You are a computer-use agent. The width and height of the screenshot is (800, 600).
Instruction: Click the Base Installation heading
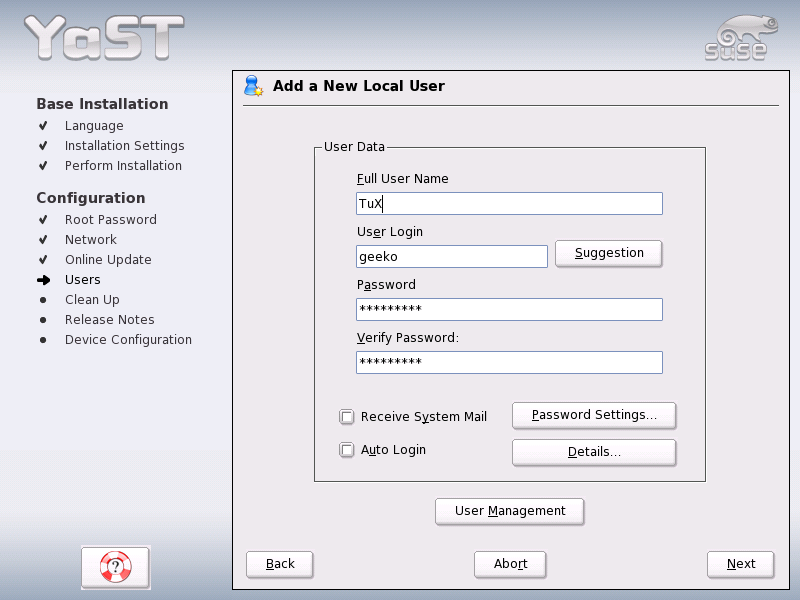[x=102, y=104]
